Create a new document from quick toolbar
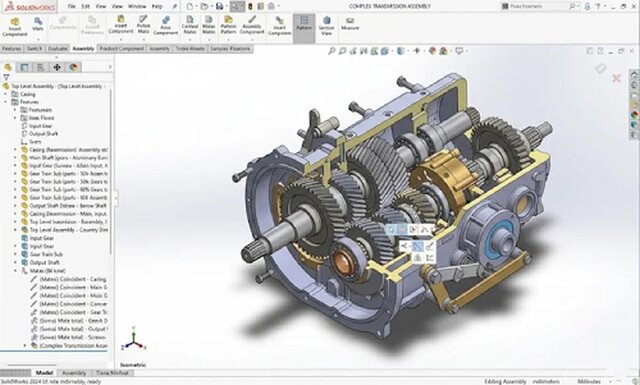This screenshot has height=385, width=640. pos(189,6)
